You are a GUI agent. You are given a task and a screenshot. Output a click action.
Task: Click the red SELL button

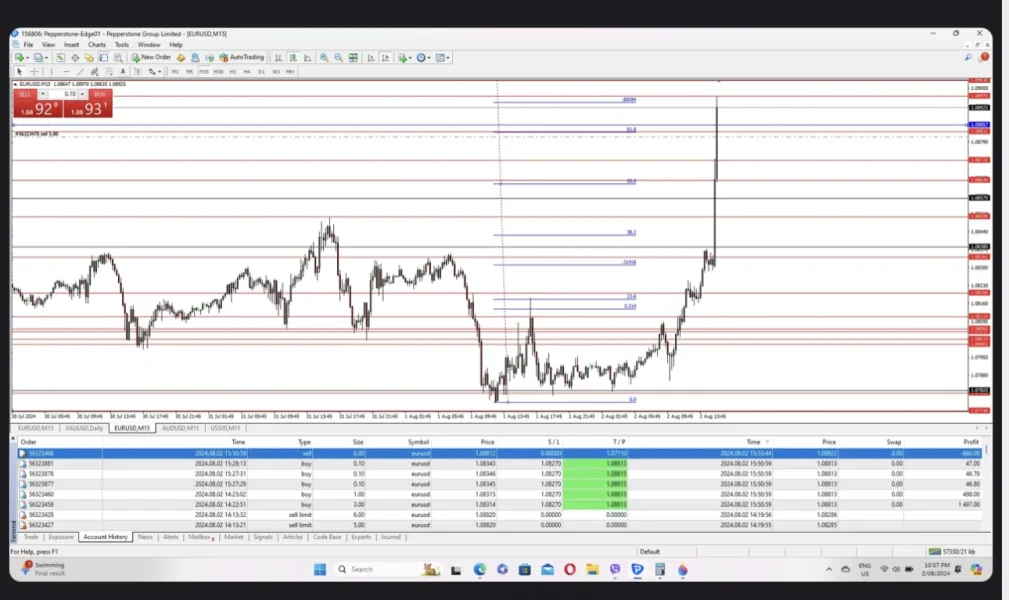click(x=26, y=93)
